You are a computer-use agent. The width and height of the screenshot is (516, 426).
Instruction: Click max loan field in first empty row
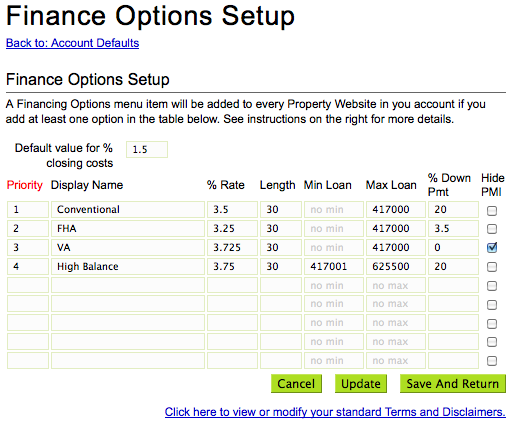[x=396, y=286]
